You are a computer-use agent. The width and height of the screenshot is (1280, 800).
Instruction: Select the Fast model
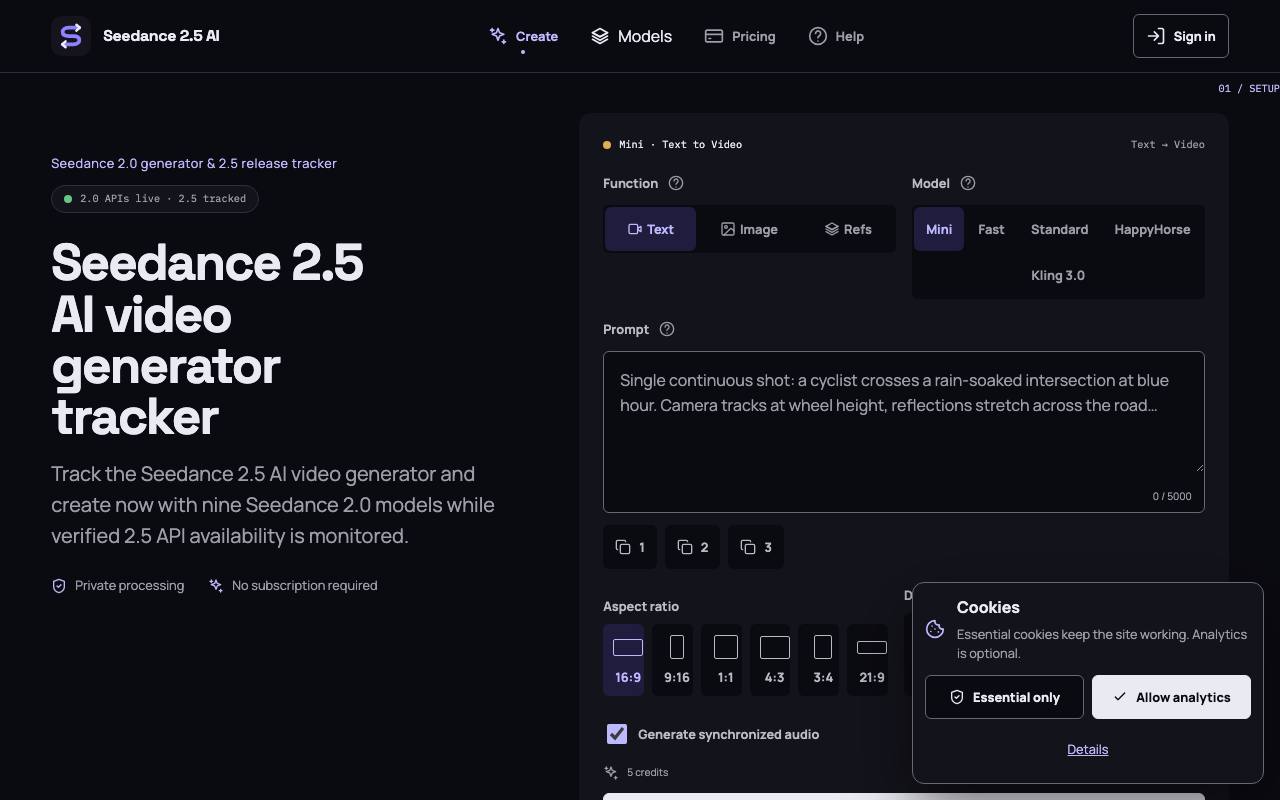coord(991,229)
